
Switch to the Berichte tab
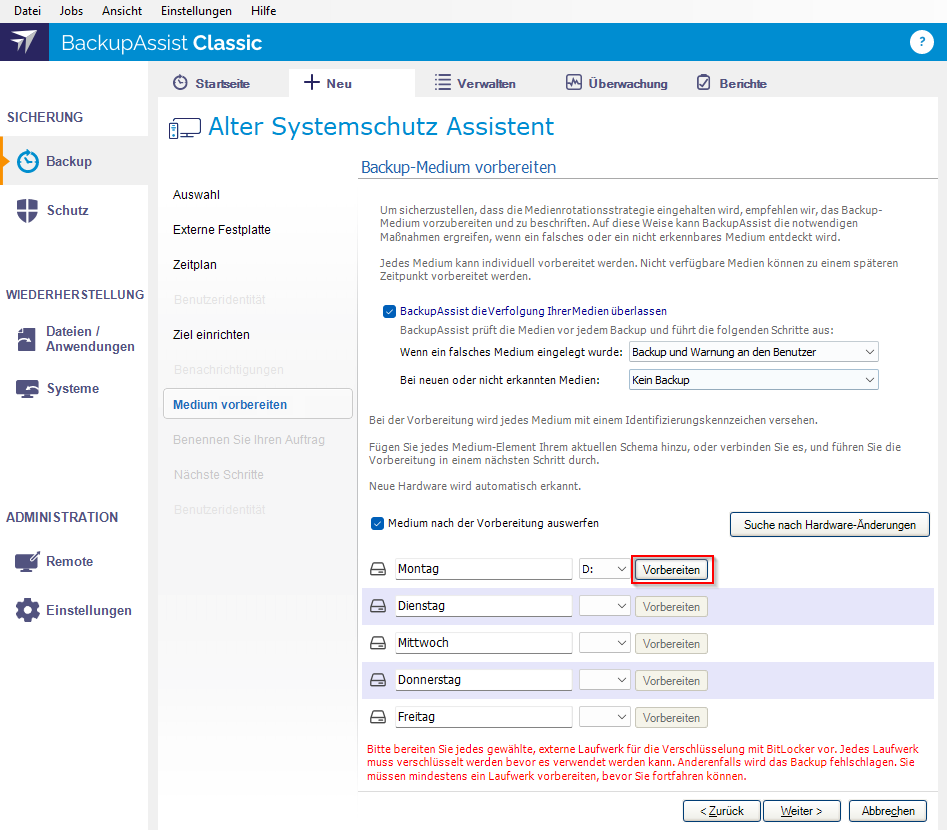[732, 83]
